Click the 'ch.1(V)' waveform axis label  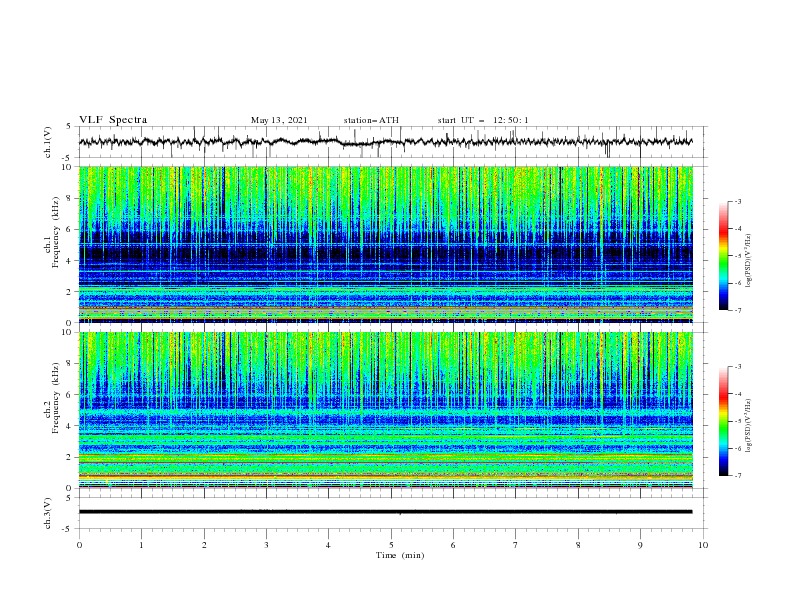pos(48,142)
